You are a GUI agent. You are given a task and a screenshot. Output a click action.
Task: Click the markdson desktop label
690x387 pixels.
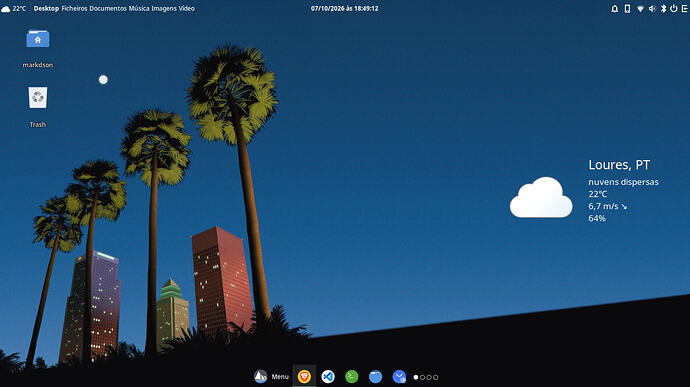38,65
